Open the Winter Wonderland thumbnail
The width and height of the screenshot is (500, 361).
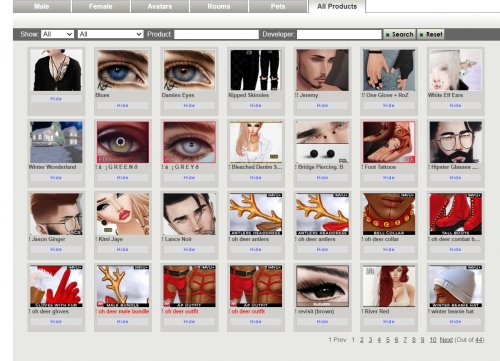point(56,142)
